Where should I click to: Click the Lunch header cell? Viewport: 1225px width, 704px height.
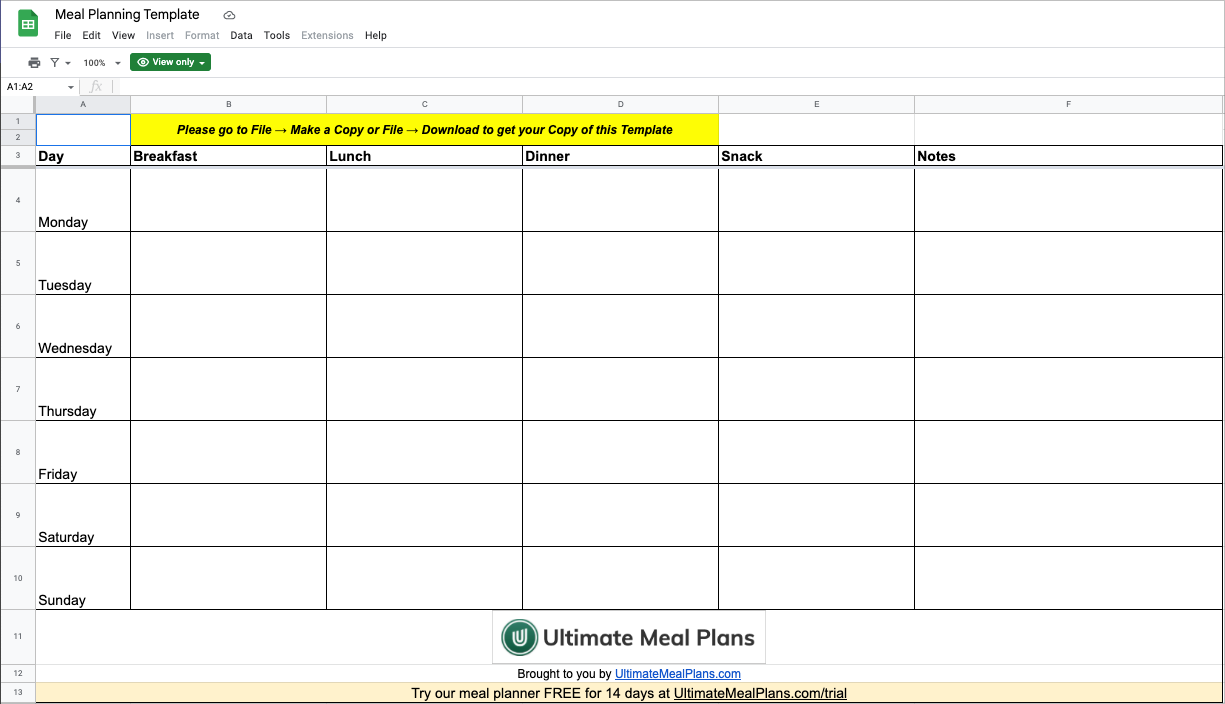pyautogui.click(x=424, y=156)
